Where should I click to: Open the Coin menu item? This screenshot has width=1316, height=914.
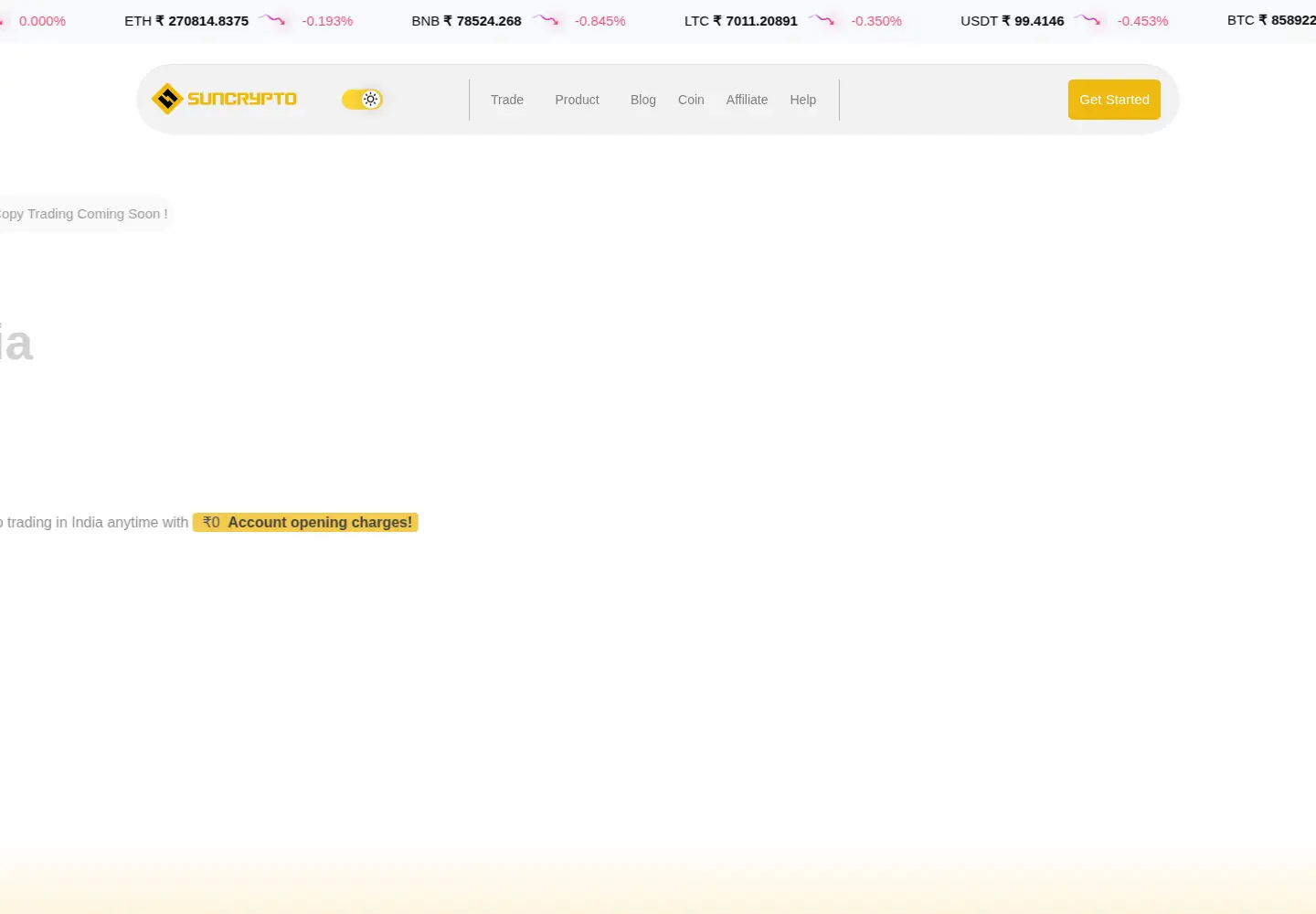coord(691,100)
